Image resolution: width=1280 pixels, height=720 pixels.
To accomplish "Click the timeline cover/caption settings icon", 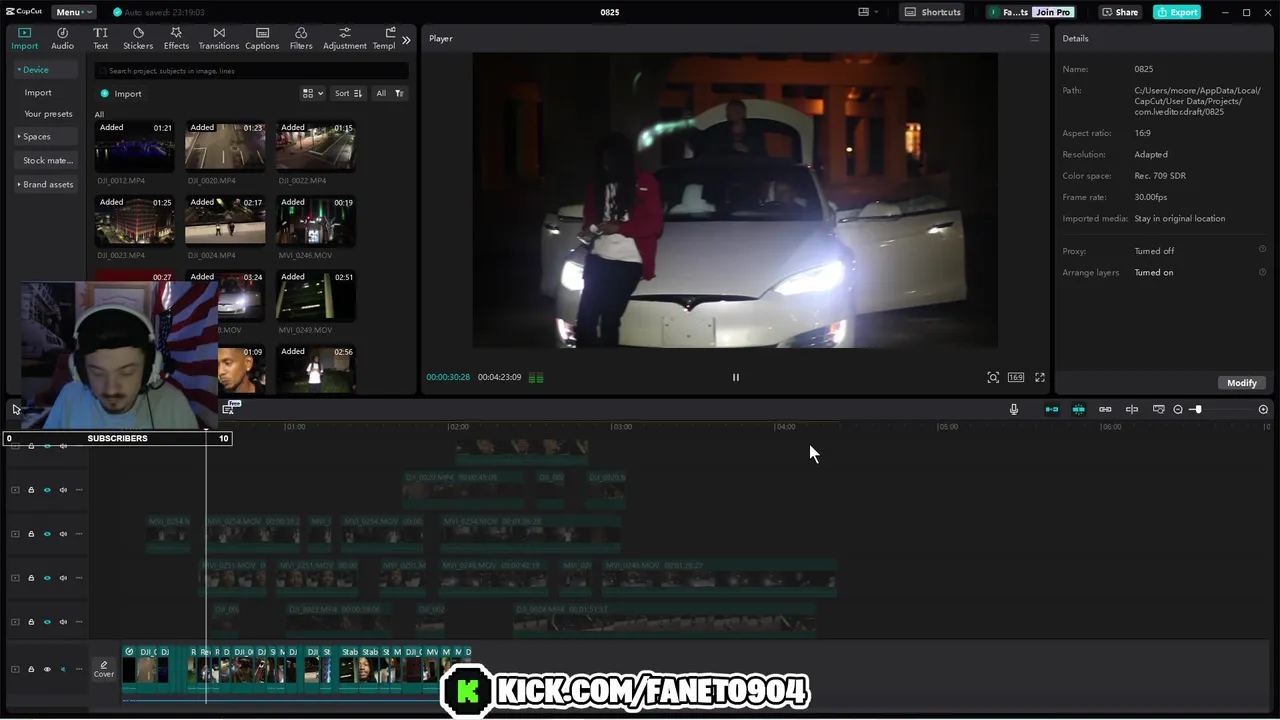I will pyautogui.click(x=1159, y=409).
